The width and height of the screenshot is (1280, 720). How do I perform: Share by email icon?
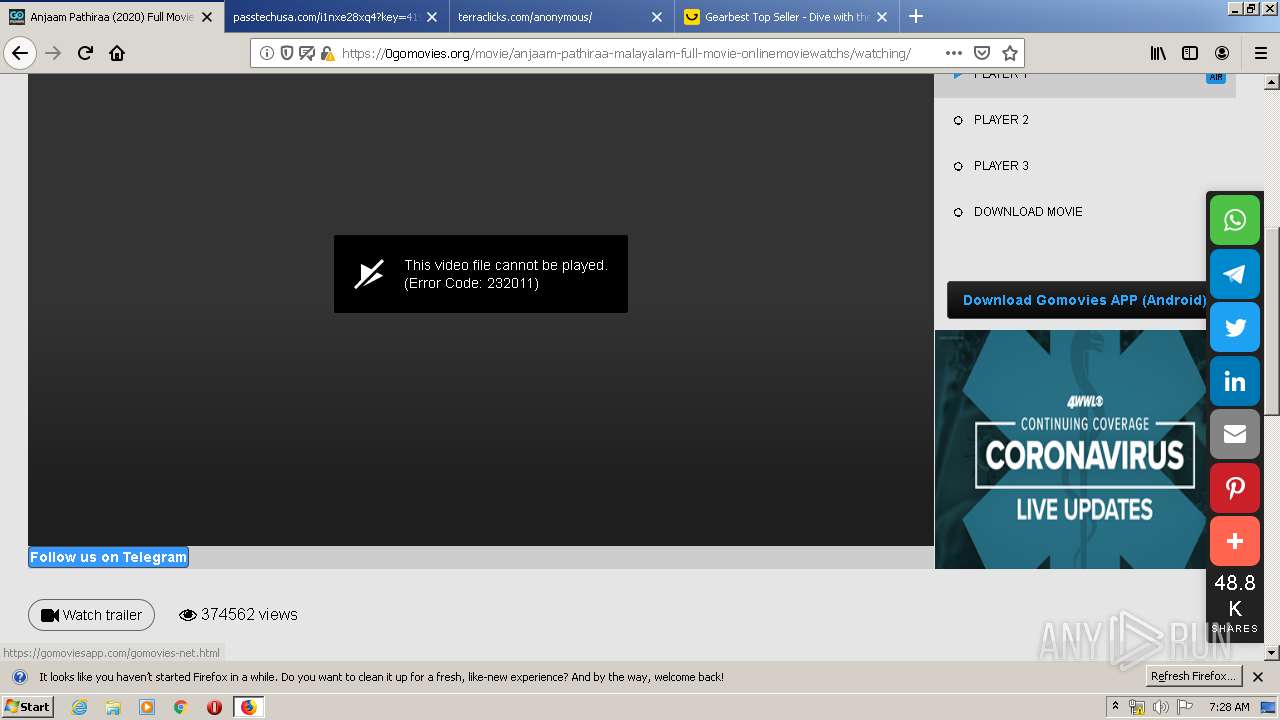click(x=1235, y=434)
